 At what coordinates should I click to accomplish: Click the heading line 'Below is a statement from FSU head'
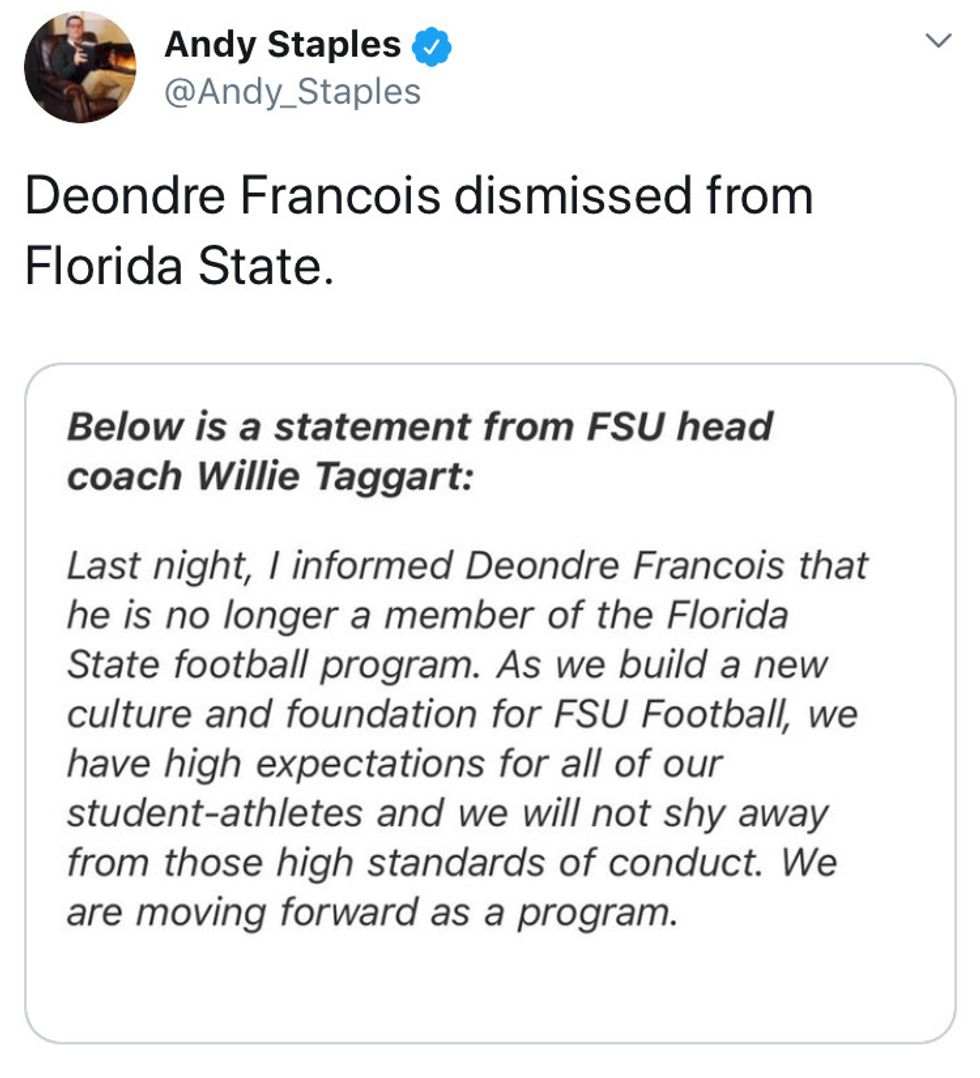420,427
